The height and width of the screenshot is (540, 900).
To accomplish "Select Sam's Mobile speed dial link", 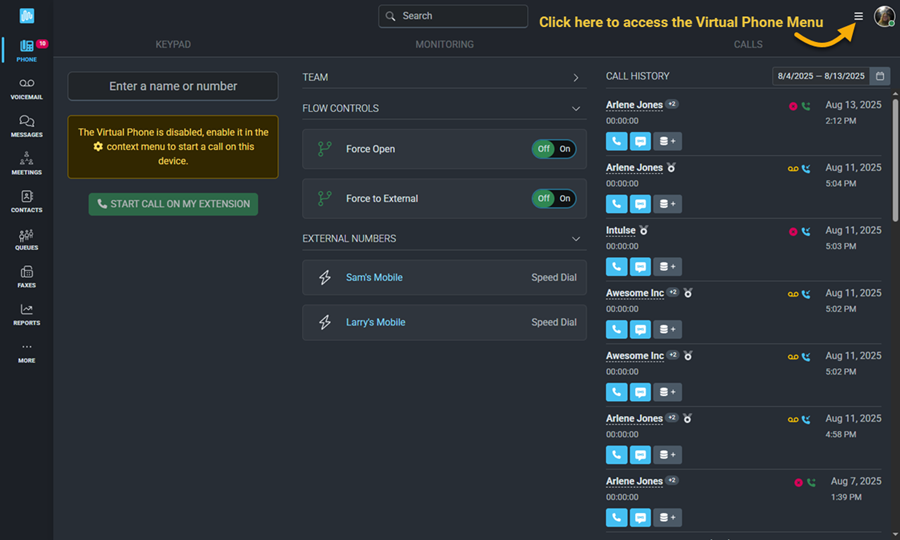I will point(374,277).
